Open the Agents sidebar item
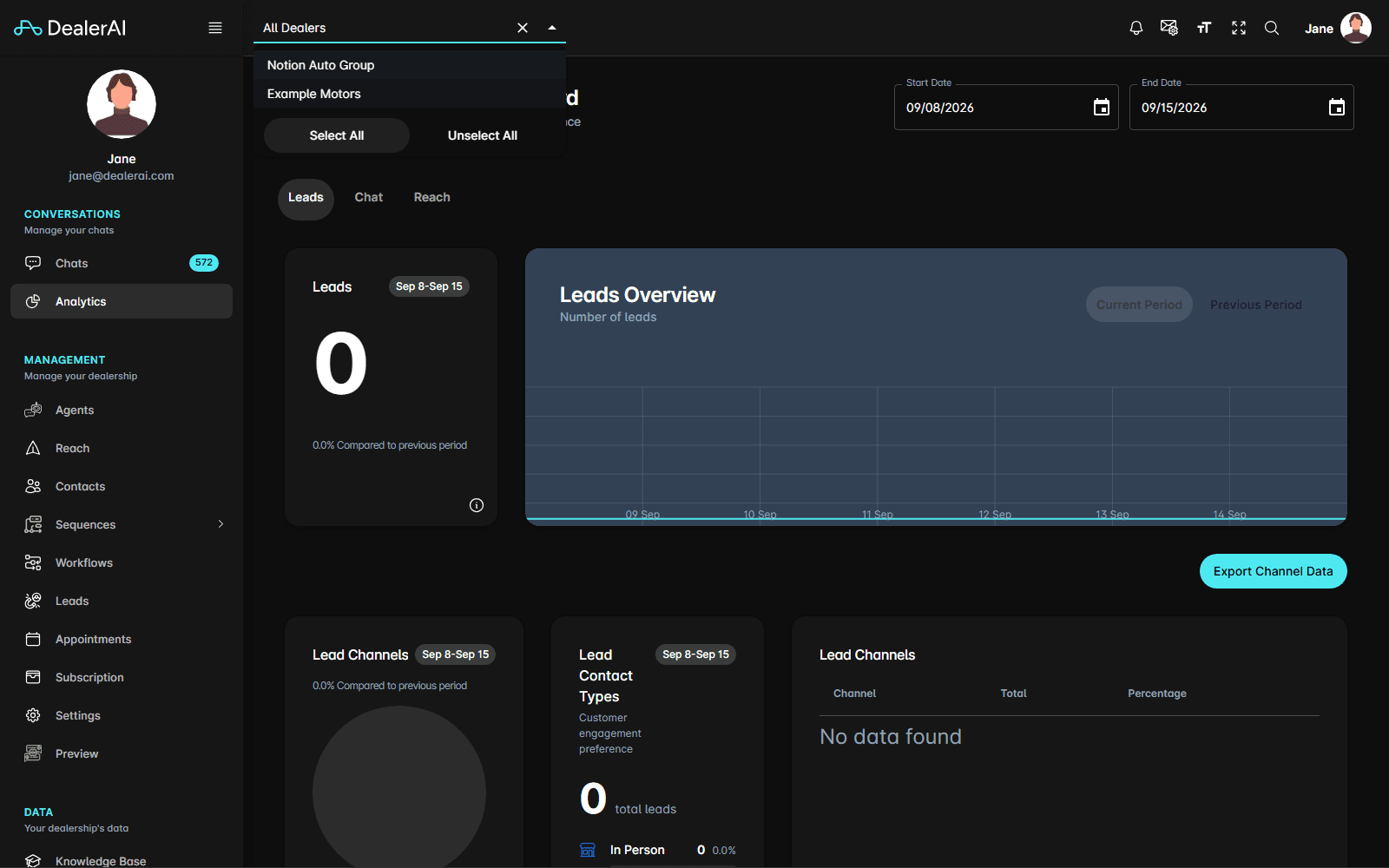1389x868 pixels. click(122, 410)
